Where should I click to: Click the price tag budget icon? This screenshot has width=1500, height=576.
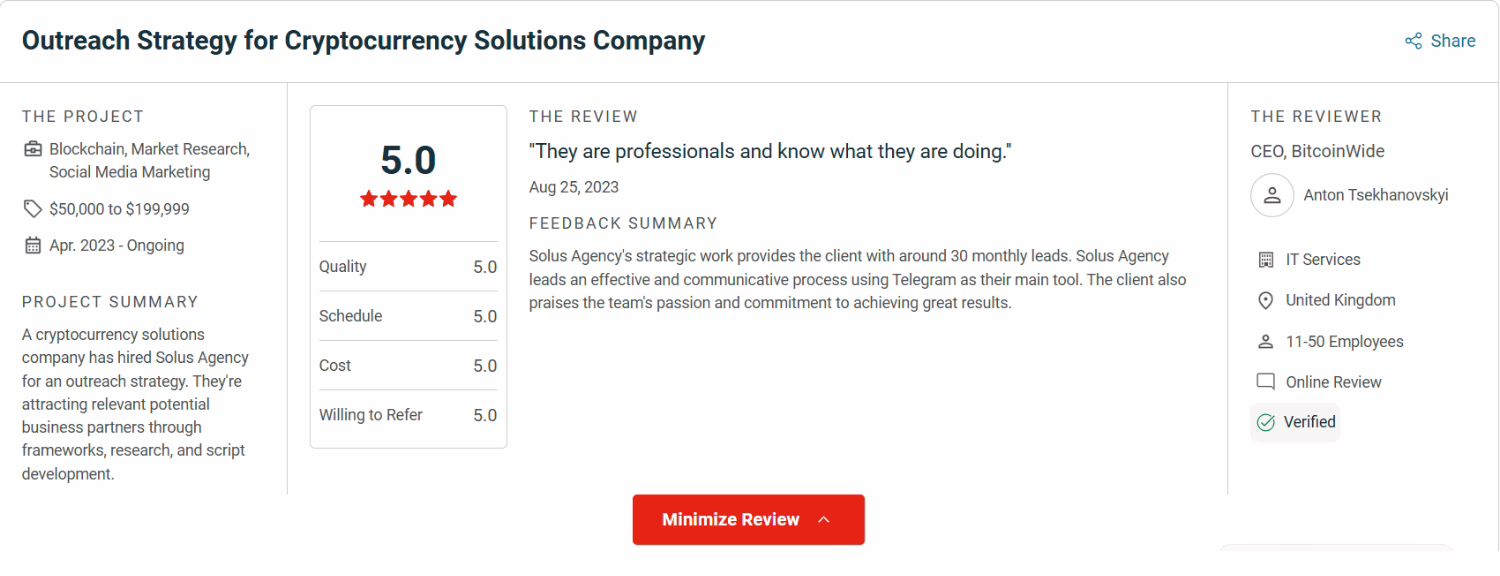[33, 209]
